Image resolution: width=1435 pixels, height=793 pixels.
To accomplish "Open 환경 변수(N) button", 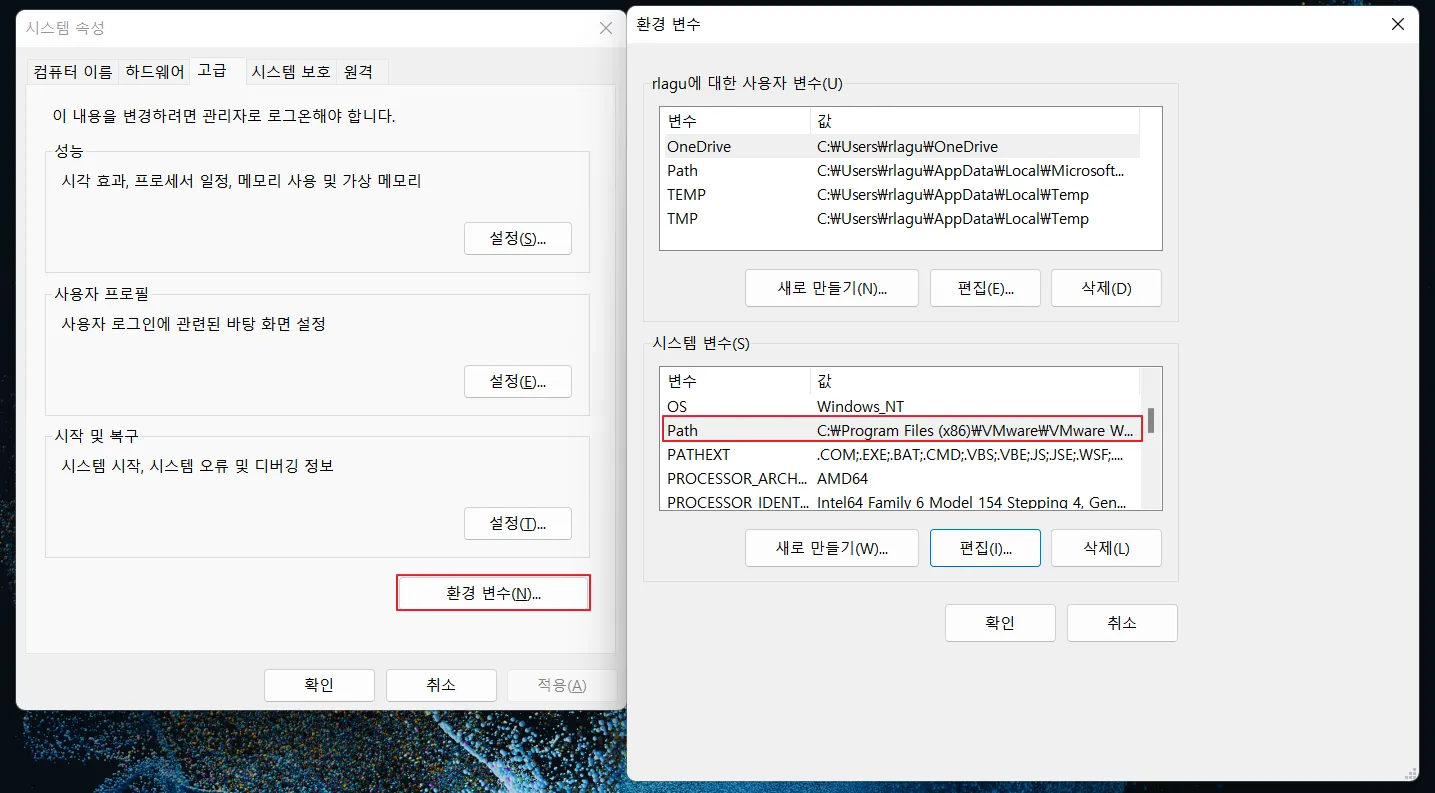I will coord(493,593).
